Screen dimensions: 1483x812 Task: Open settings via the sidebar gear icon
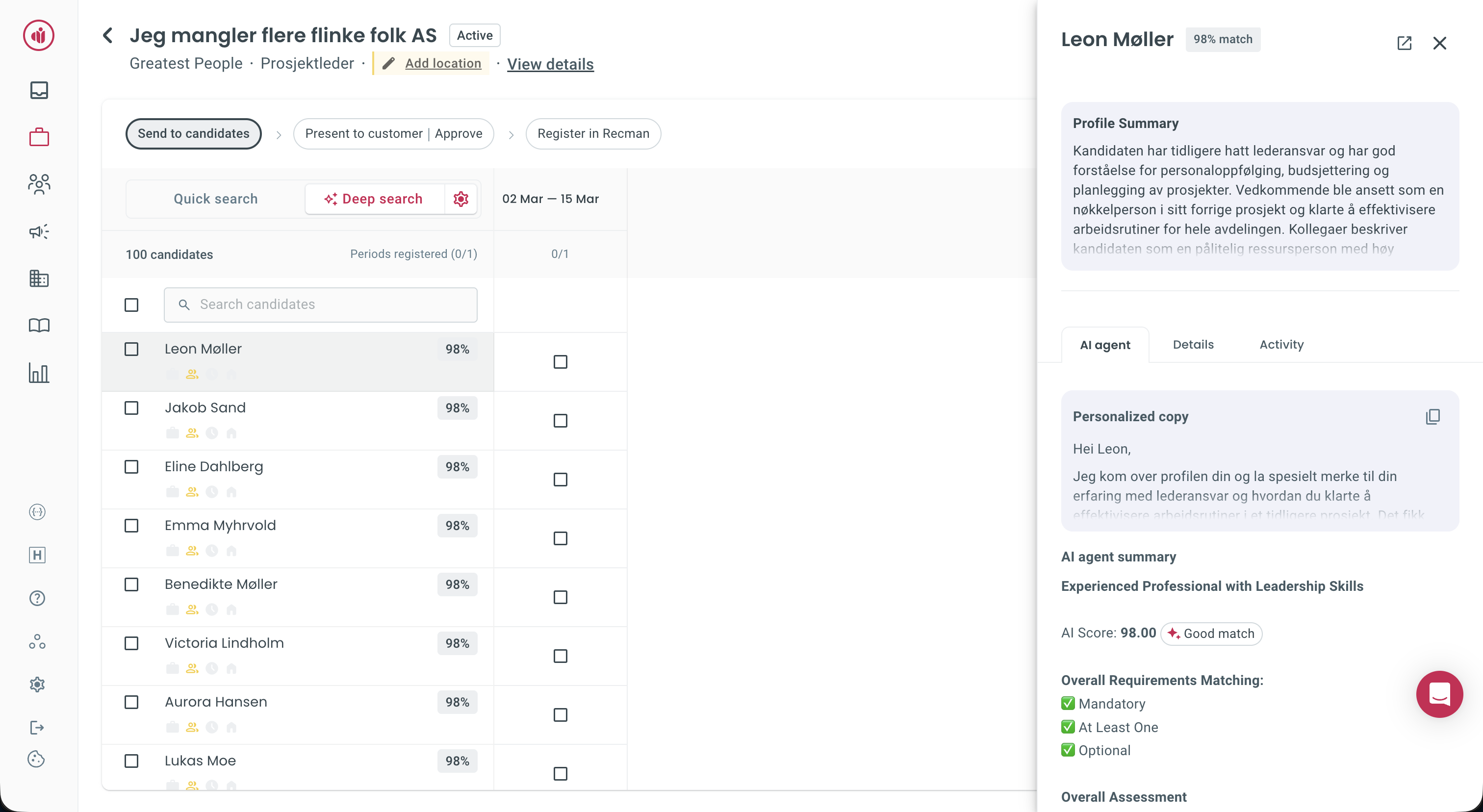click(x=37, y=684)
